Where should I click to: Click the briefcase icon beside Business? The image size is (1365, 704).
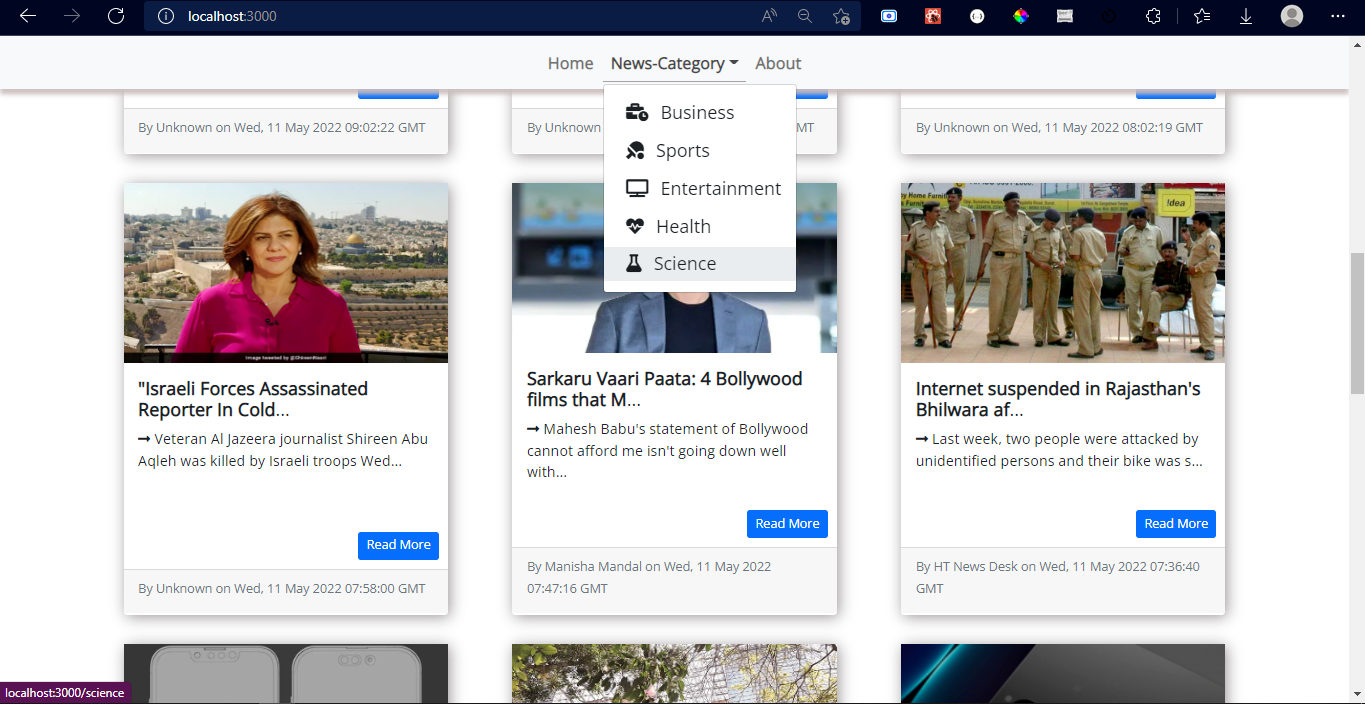pos(637,113)
